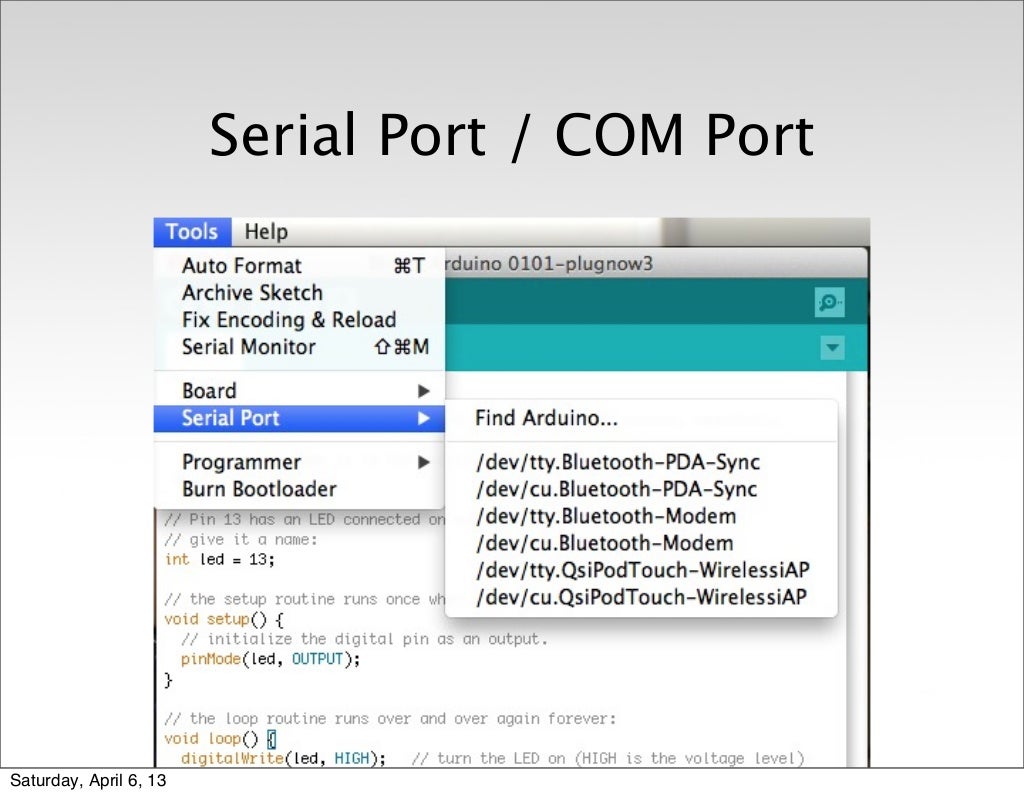Image resolution: width=1024 pixels, height=797 pixels.
Task: Expand the Programmer submenu
Action: point(299,462)
